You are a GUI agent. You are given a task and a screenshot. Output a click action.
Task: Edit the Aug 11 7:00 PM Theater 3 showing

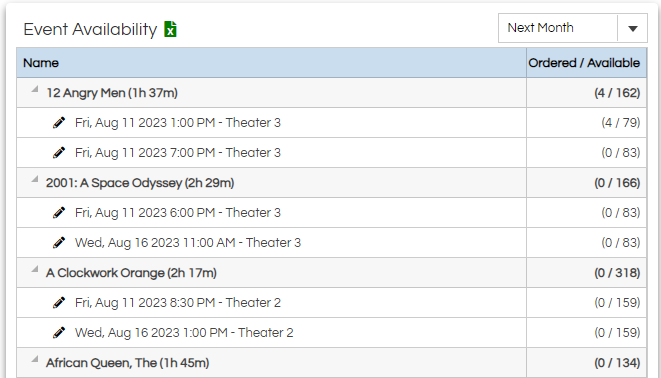59,153
